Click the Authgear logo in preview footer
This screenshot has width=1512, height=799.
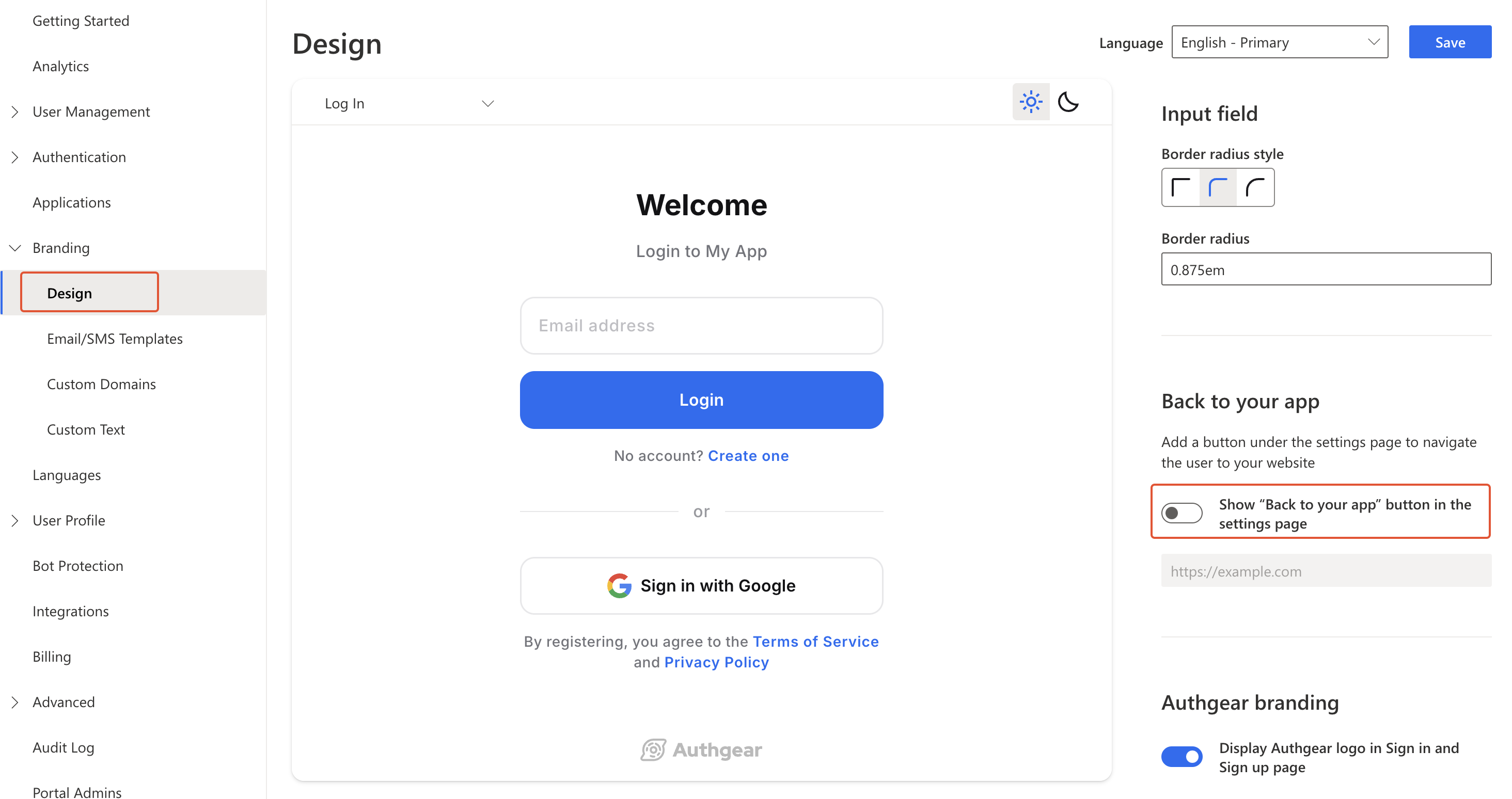(701, 750)
